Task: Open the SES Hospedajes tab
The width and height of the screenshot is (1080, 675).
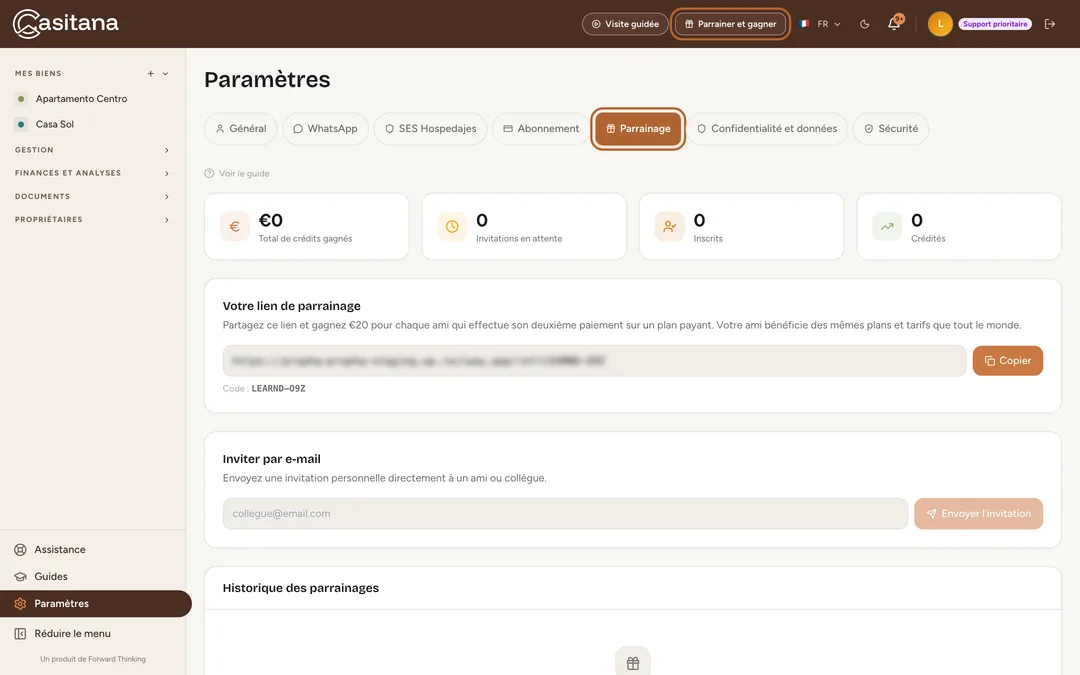Action: pos(430,129)
